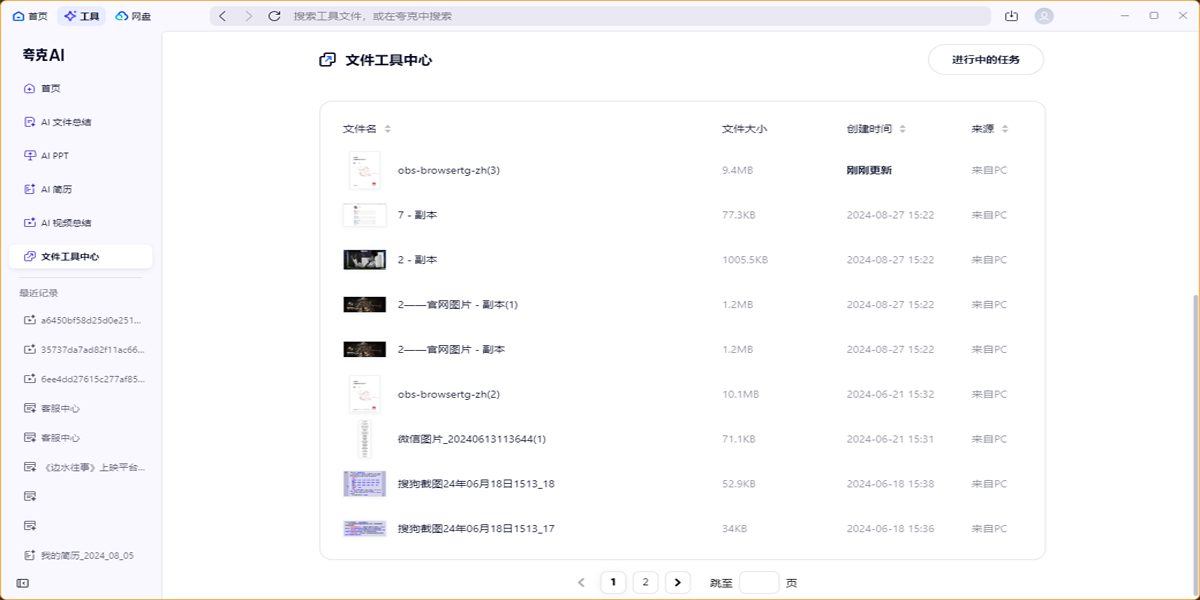Click the 夸克AI sidebar title
Screen dimensions: 1200x600
click(43, 54)
